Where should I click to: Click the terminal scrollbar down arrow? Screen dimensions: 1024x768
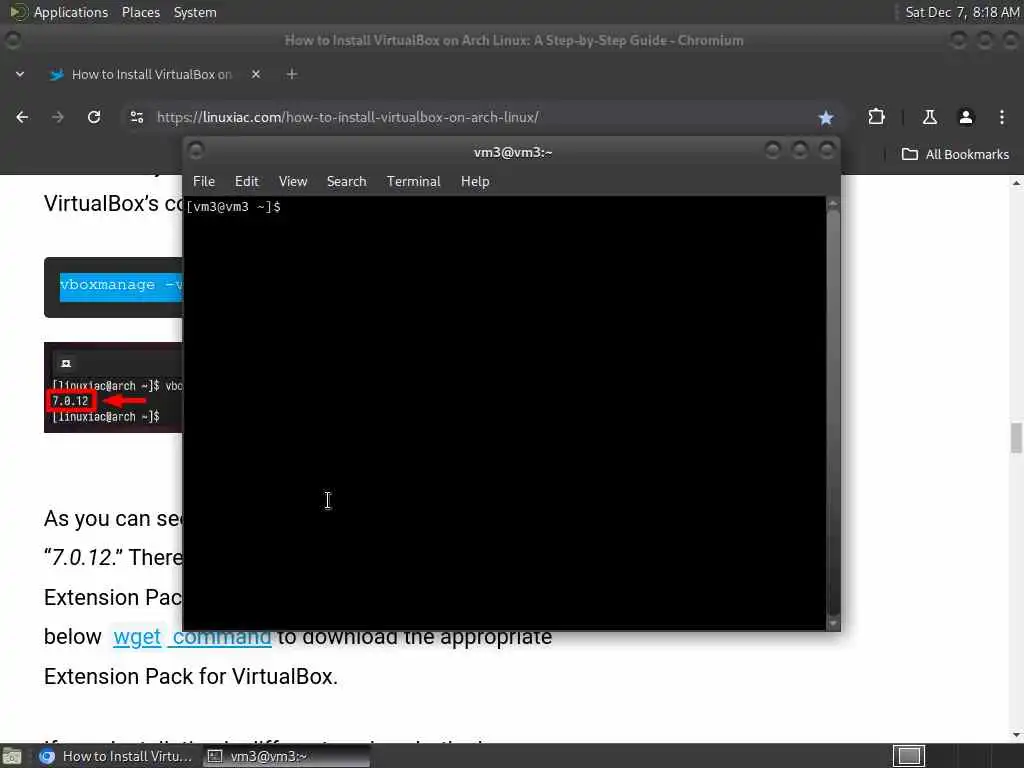click(x=833, y=624)
